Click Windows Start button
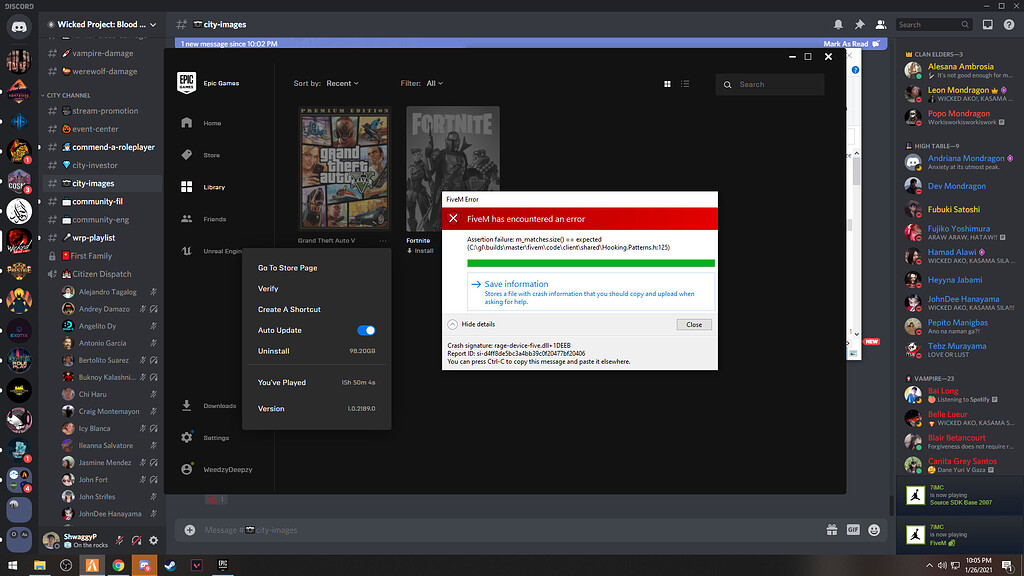 12,565
